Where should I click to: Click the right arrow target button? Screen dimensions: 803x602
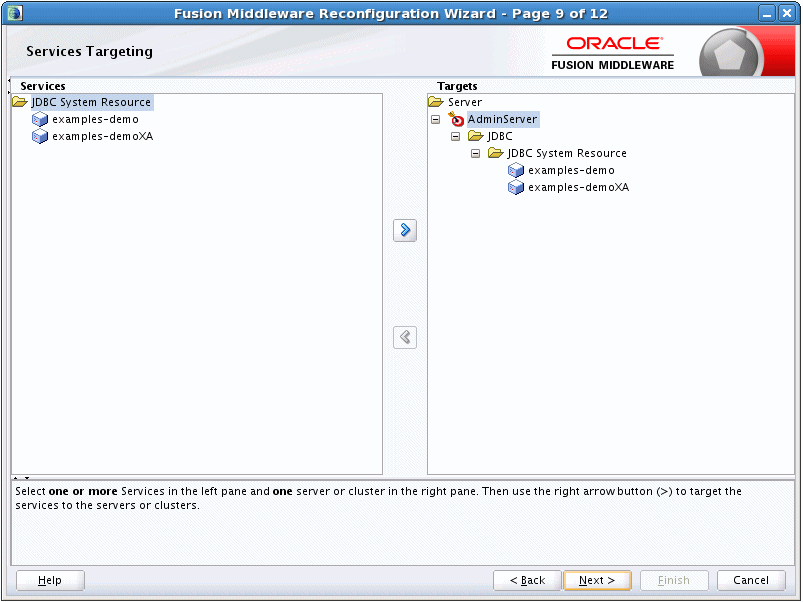tap(405, 230)
